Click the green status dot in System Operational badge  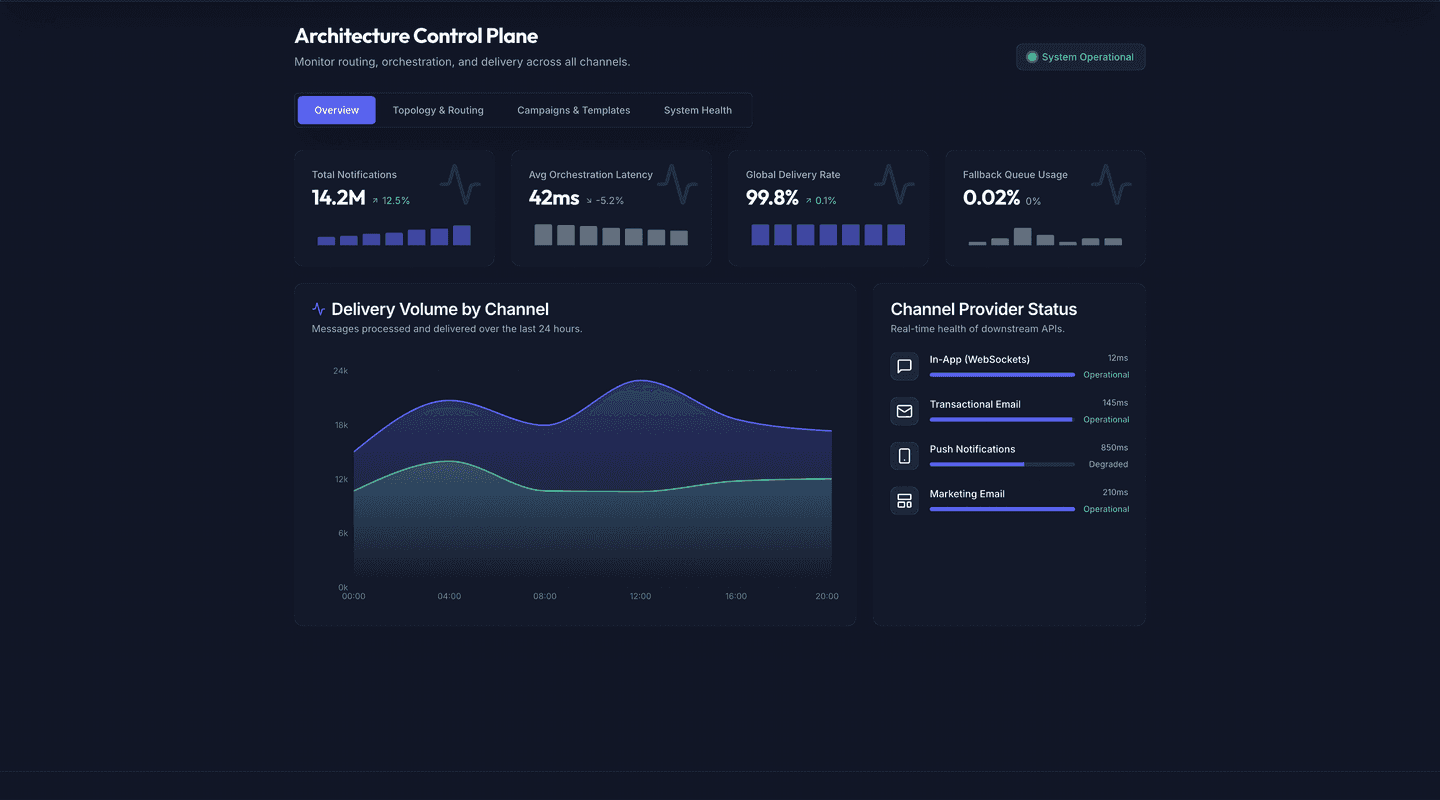coord(1032,57)
